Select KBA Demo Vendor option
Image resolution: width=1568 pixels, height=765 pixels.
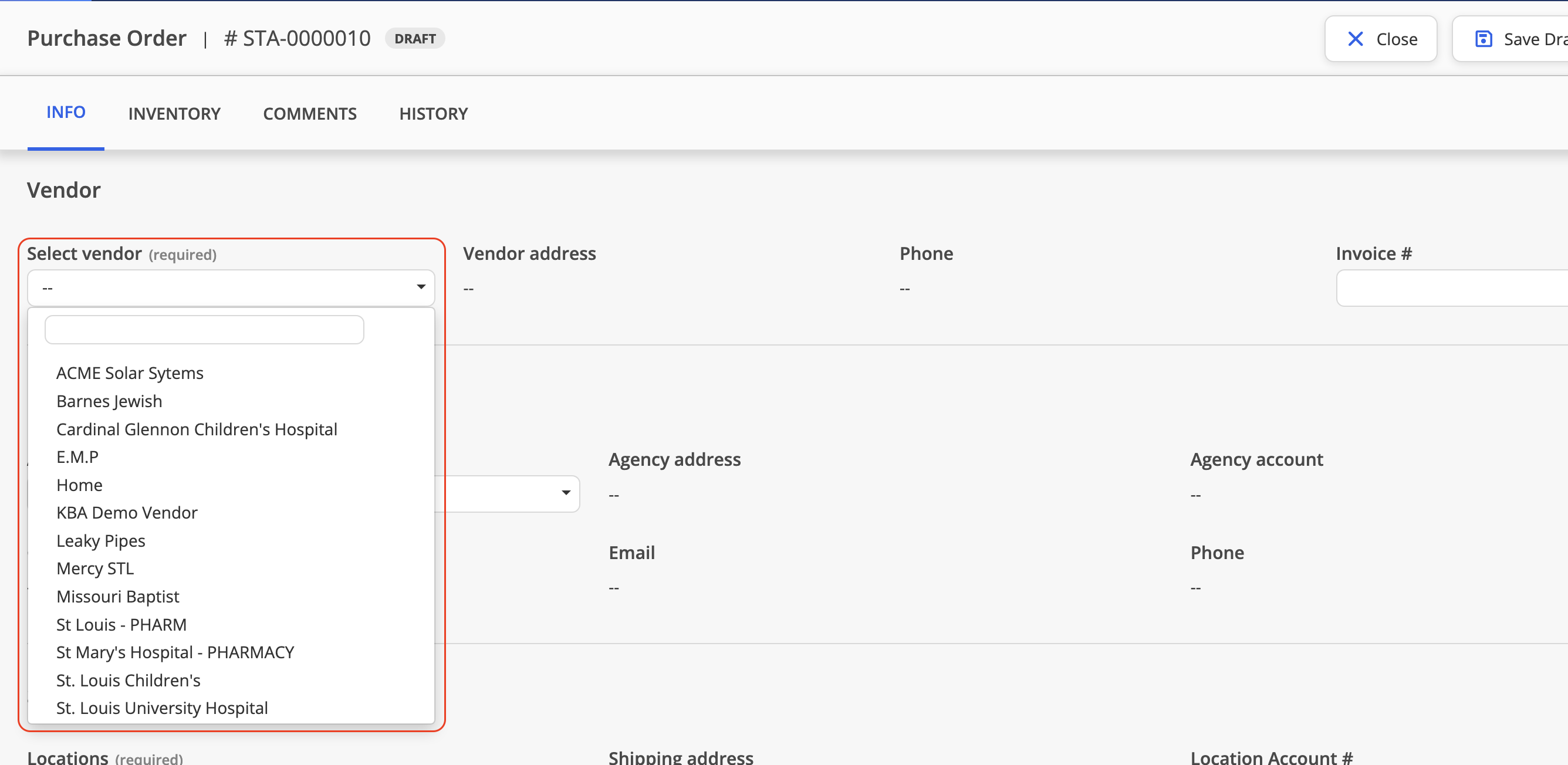pos(127,512)
